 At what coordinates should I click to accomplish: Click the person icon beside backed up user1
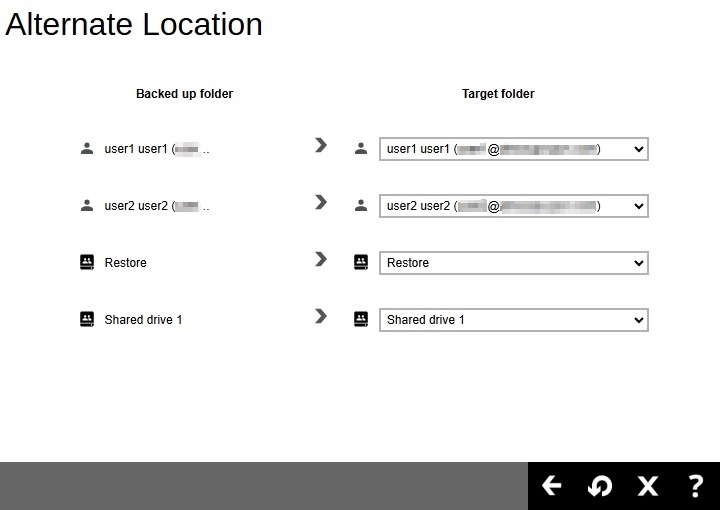click(x=86, y=149)
